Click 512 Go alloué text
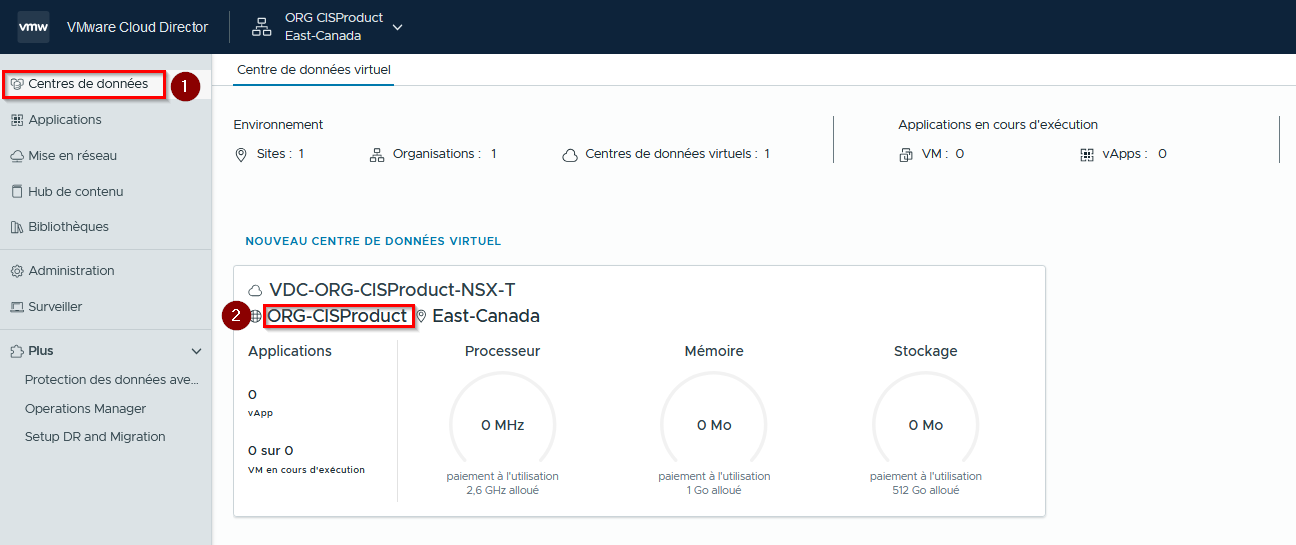The width and height of the screenshot is (1296, 545). tap(926, 491)
